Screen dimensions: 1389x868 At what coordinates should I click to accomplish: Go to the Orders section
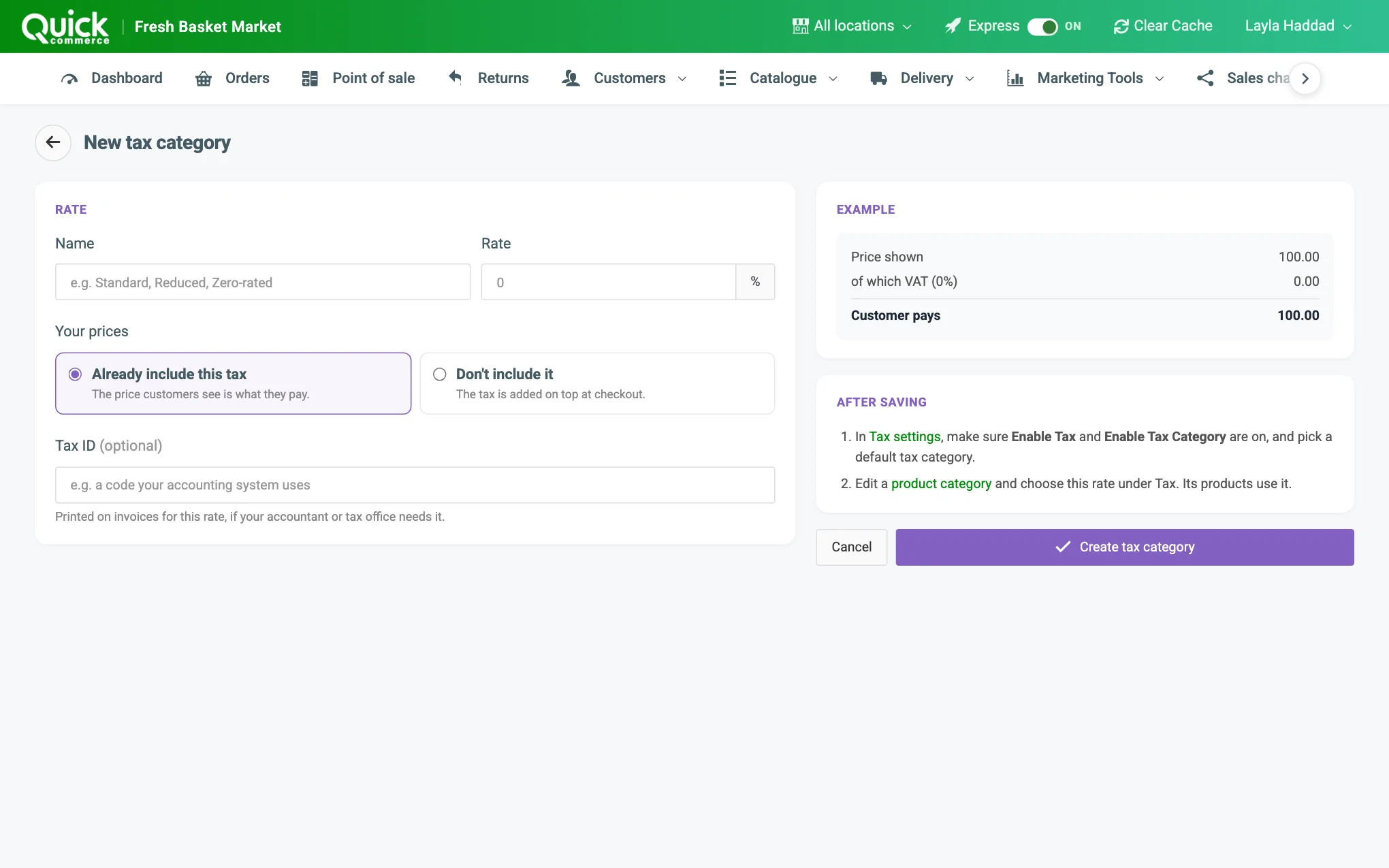232,78
